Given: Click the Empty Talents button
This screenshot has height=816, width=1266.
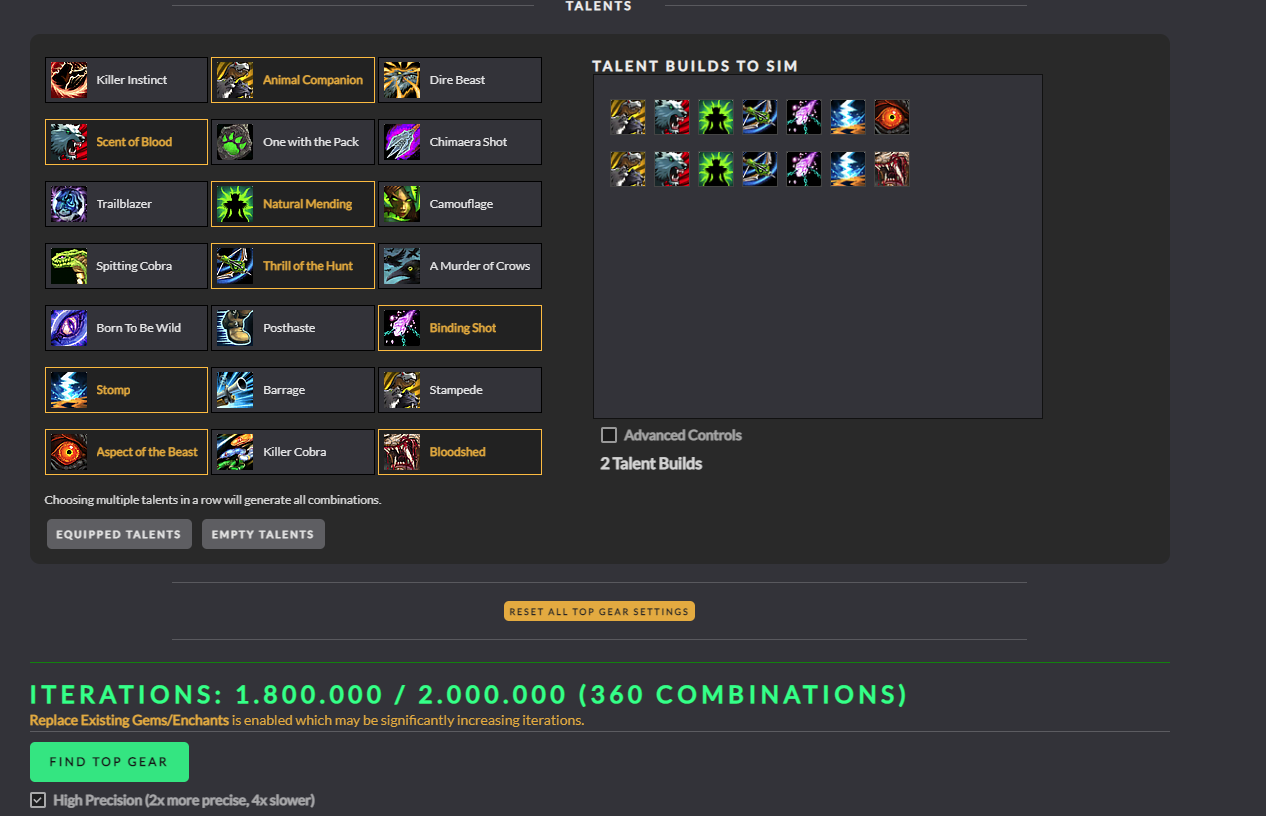Looking at the screenshot, I should click(263, 534).
